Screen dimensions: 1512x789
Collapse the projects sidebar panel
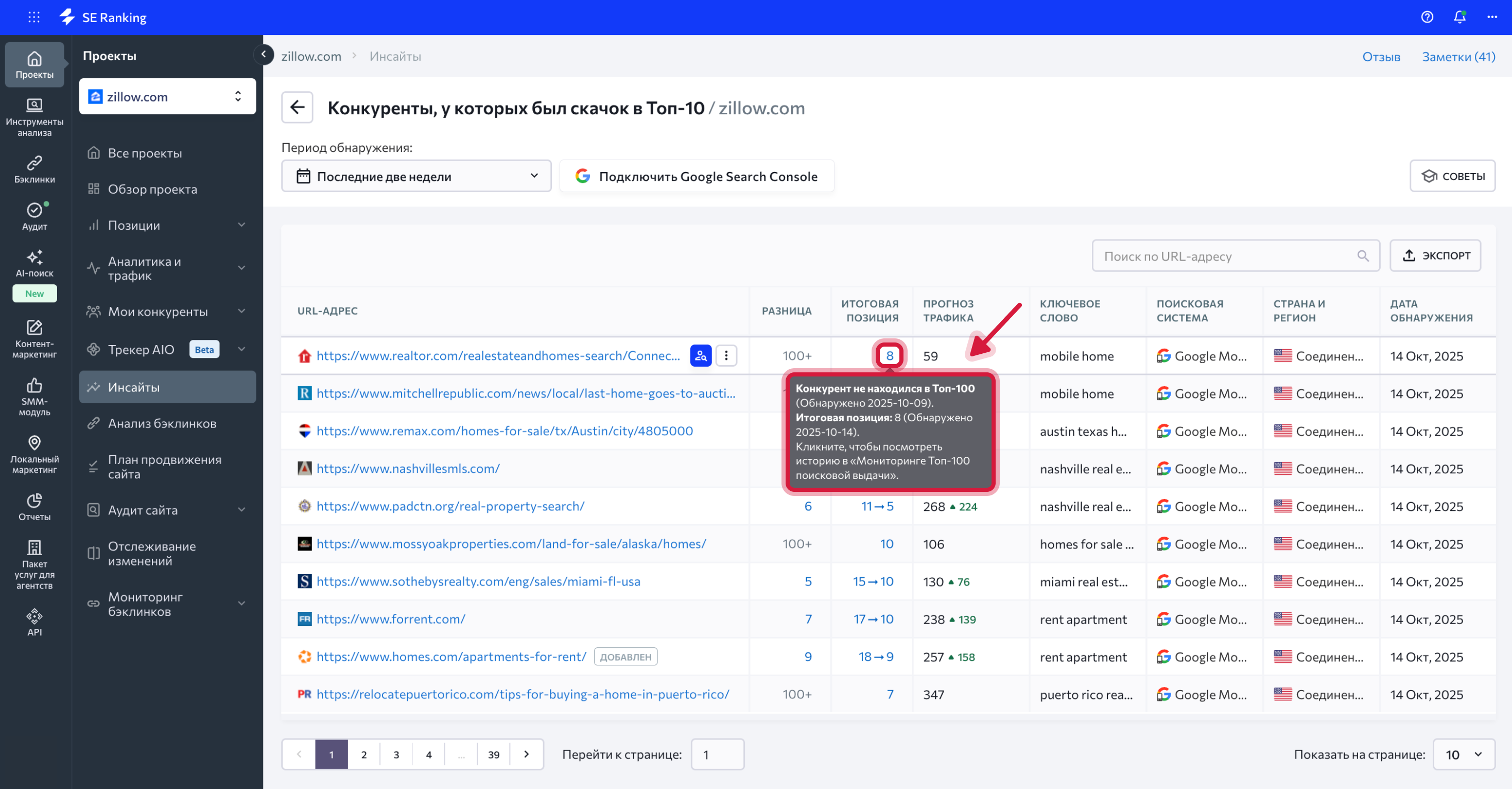pos(264,55)
